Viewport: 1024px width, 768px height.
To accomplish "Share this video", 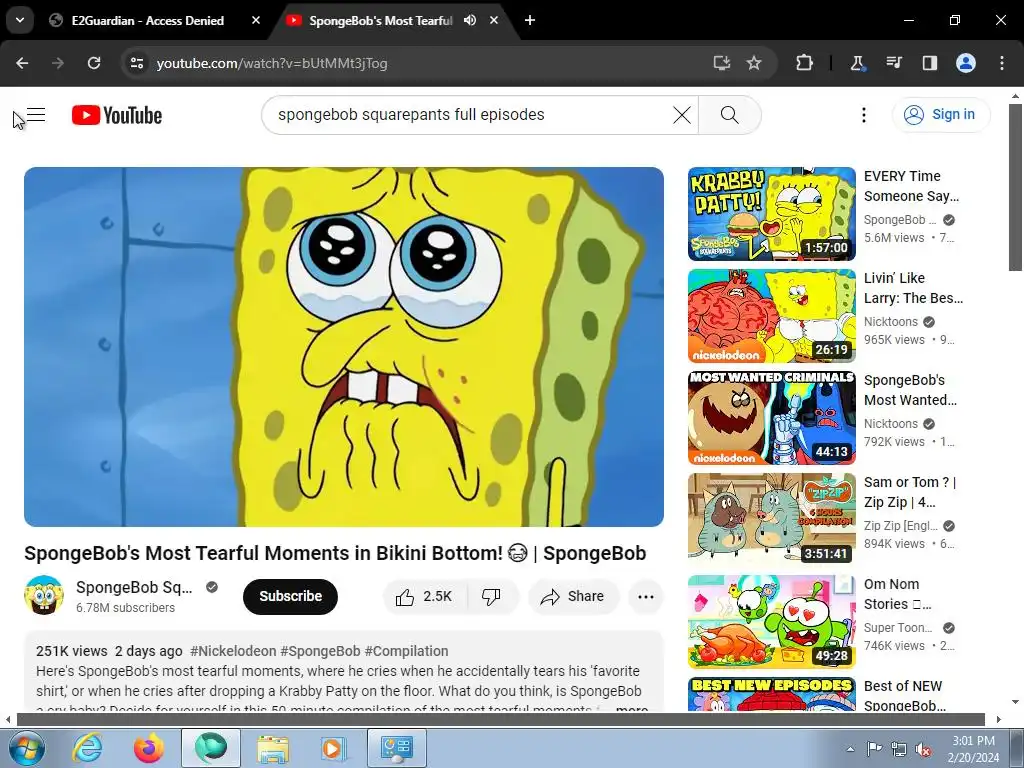I will click(x=573, y=596).
